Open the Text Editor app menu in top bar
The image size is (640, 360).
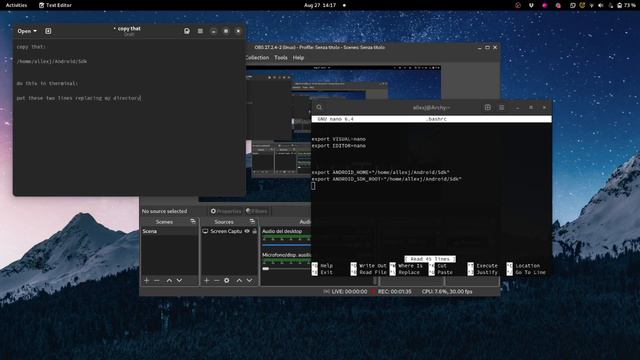[x=55, y=5]
